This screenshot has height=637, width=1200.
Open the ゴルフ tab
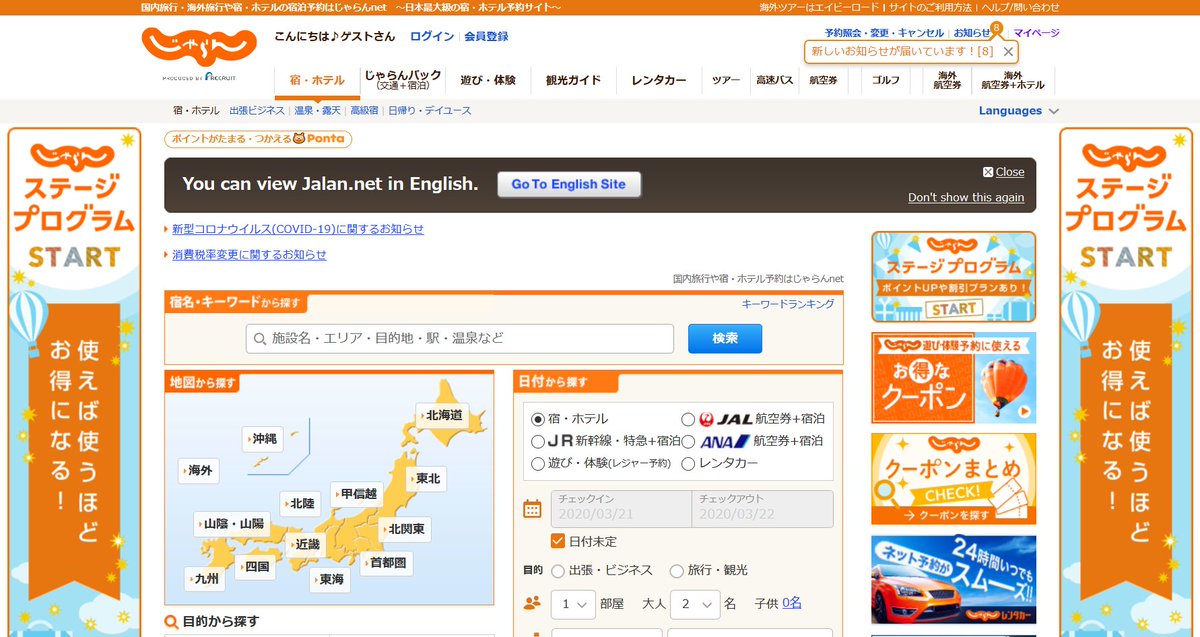coord(885,81)
